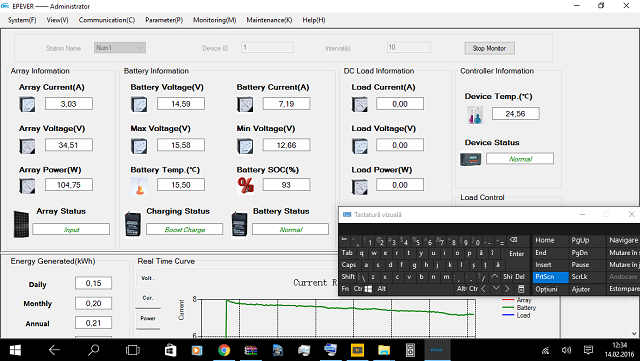Click the Load Power meter icon

[360, 187]
